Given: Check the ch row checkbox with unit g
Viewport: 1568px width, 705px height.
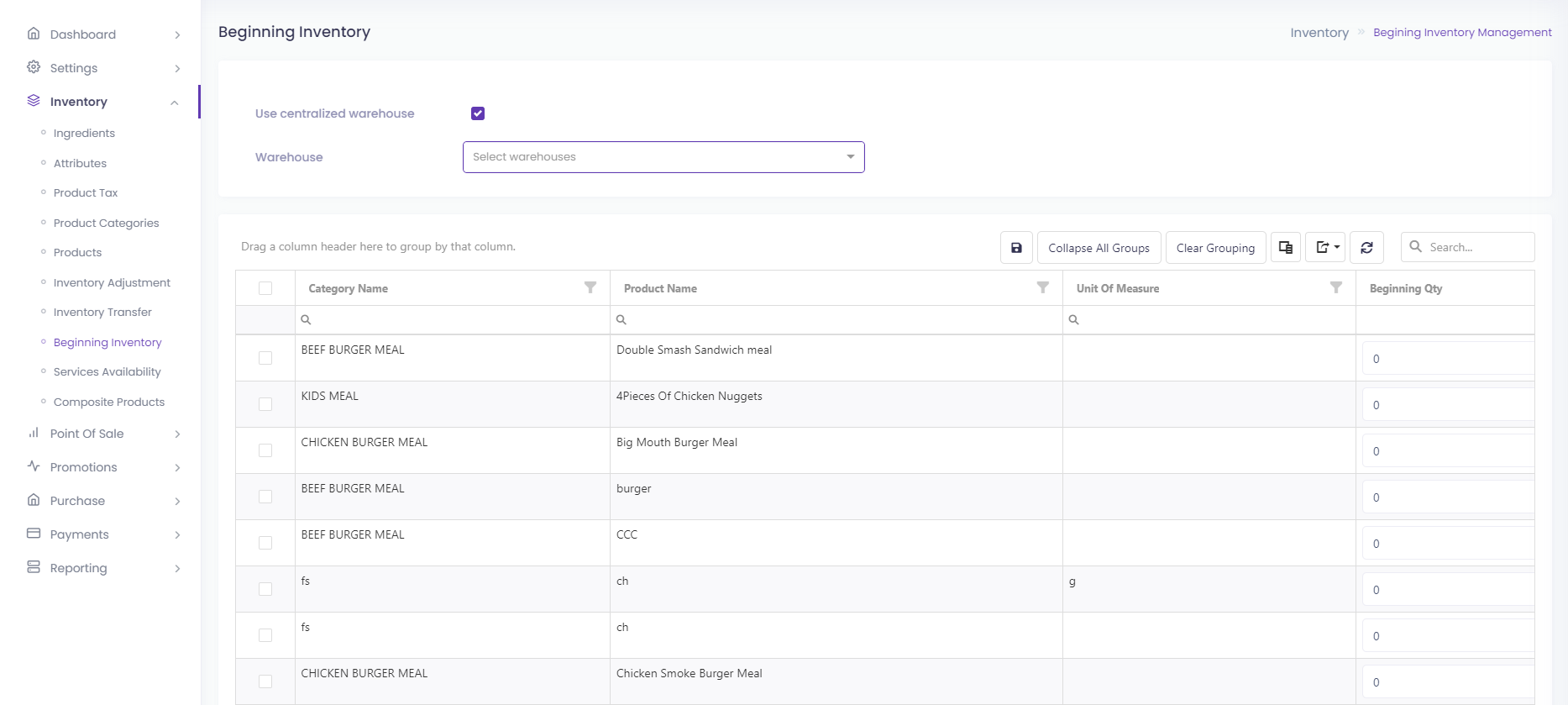Looking at the screenshot, I should pyautogui.click(x=265, y=589).
